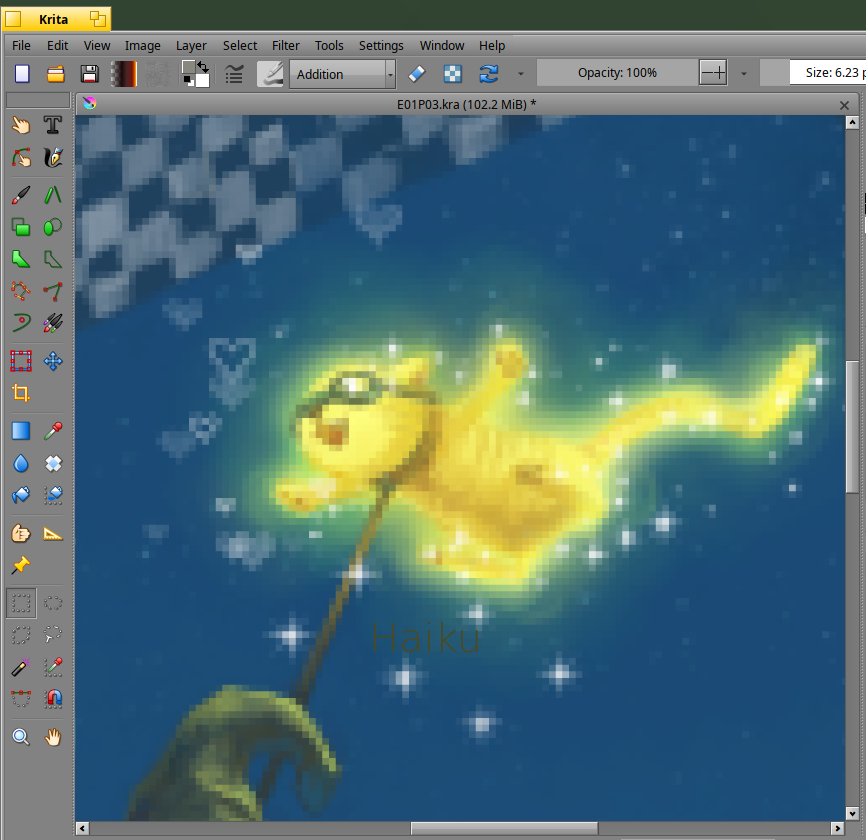The width and height of the screenshot is (866, 840).
Task: Select the Calligraphy tool
Action: point(53,158)
